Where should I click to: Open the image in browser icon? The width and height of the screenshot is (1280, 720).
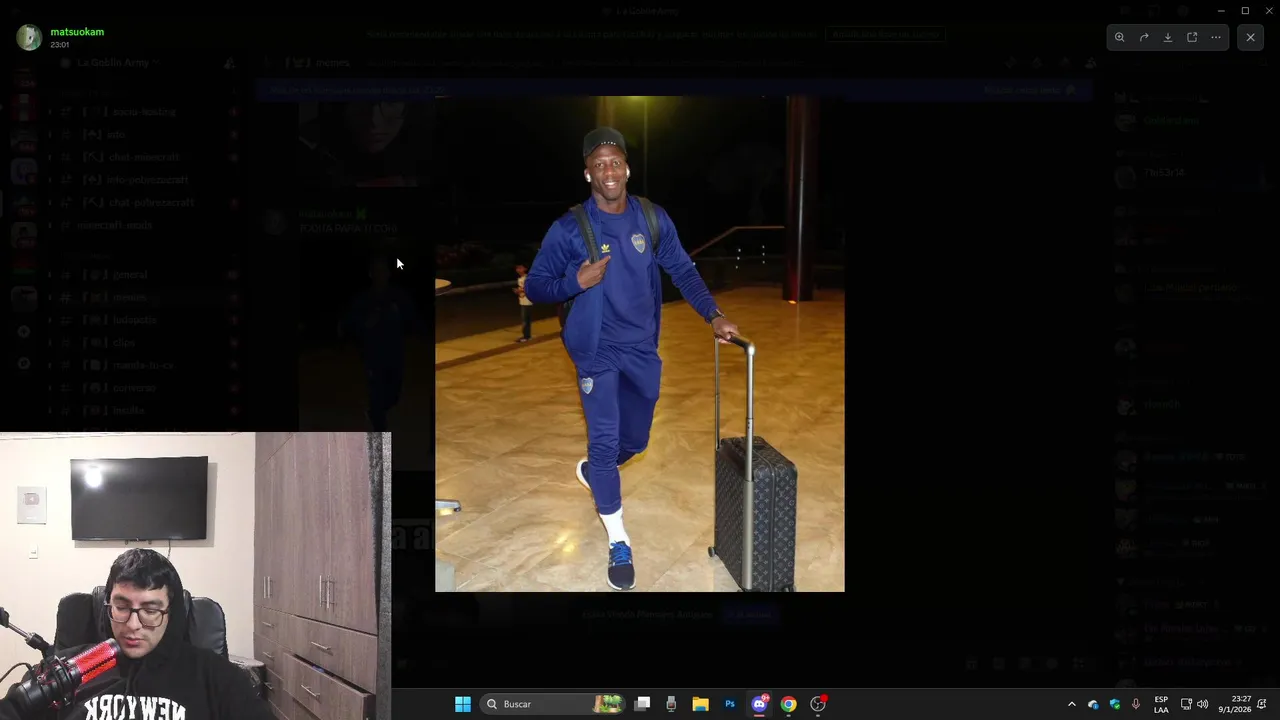pos(1192,37)
